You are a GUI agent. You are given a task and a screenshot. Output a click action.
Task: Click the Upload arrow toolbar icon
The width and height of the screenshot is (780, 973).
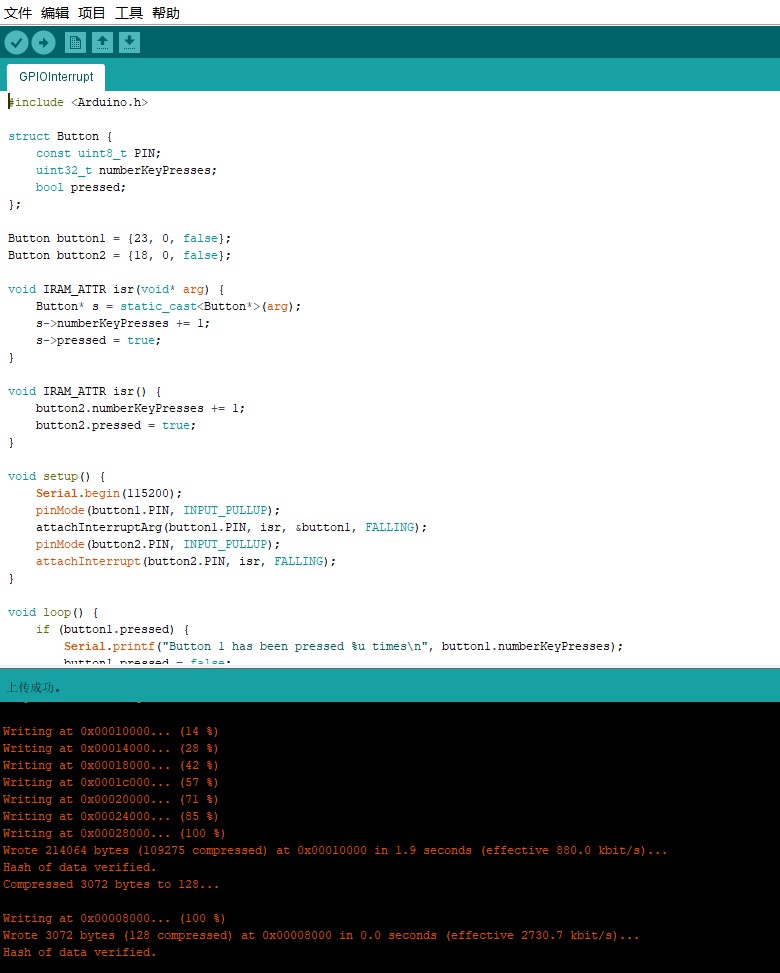click(43, 42)
